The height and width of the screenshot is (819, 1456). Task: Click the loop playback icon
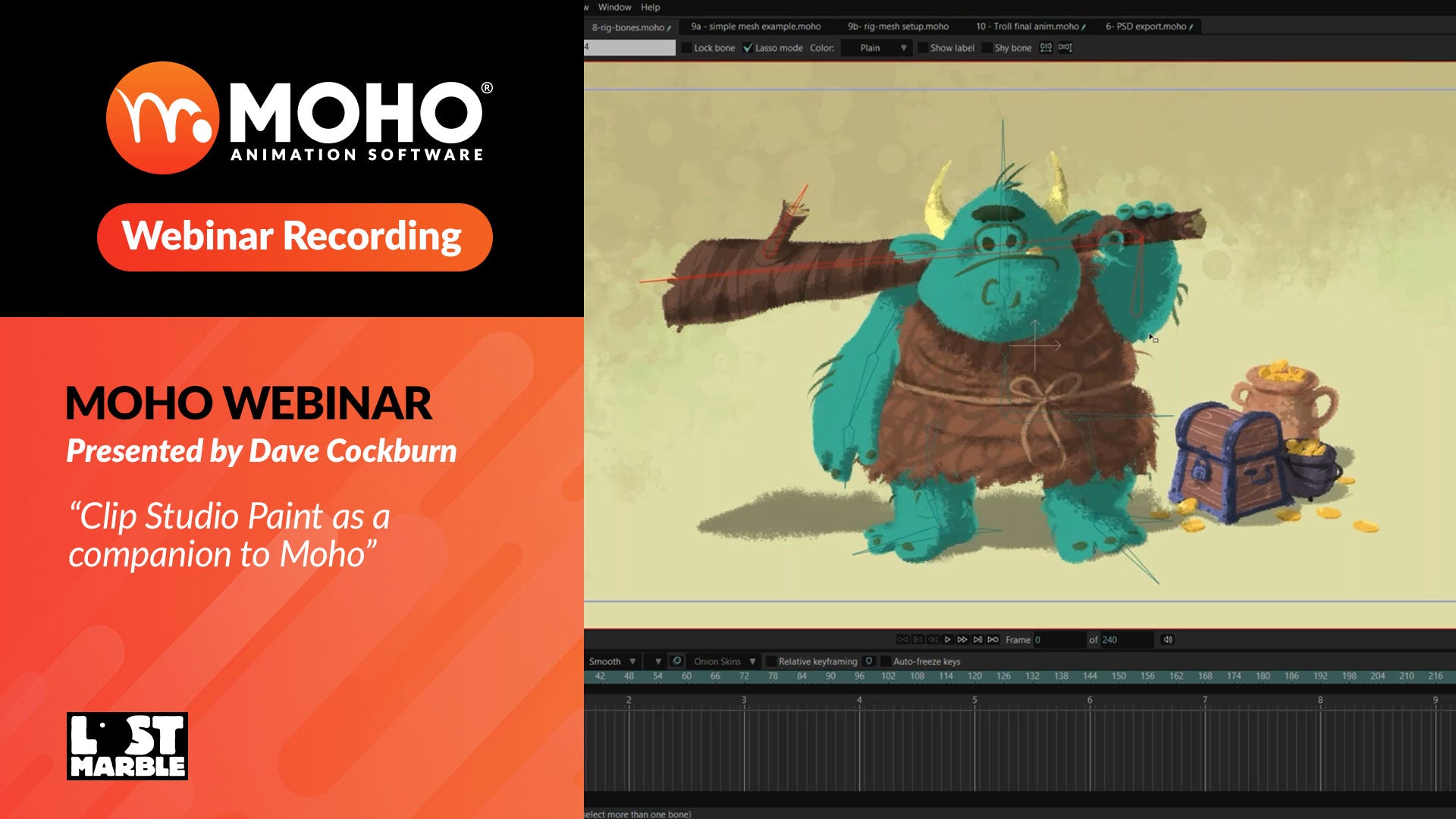(x=993, y=639)
